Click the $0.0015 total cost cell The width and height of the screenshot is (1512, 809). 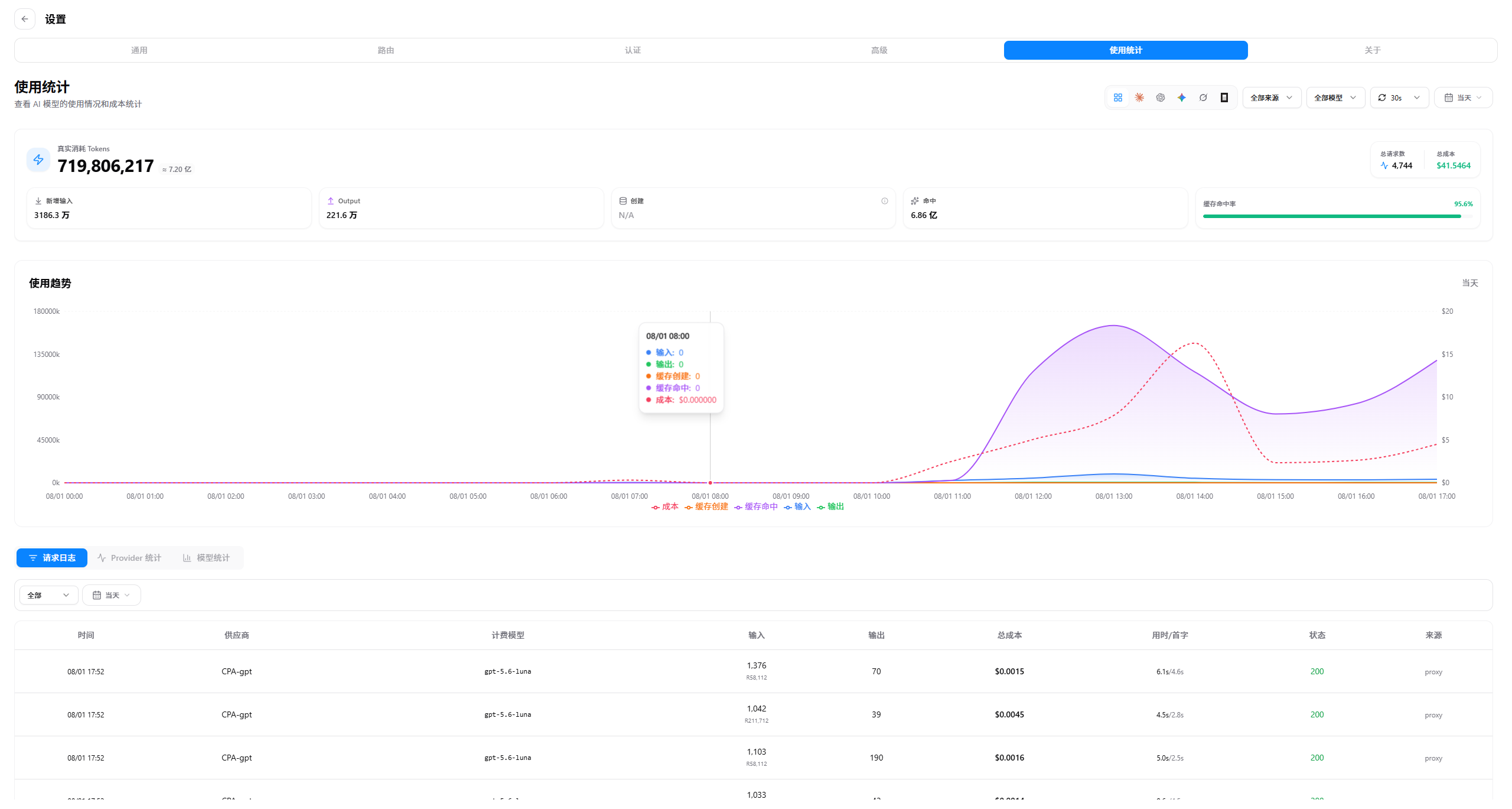(x=1009, y=671)
